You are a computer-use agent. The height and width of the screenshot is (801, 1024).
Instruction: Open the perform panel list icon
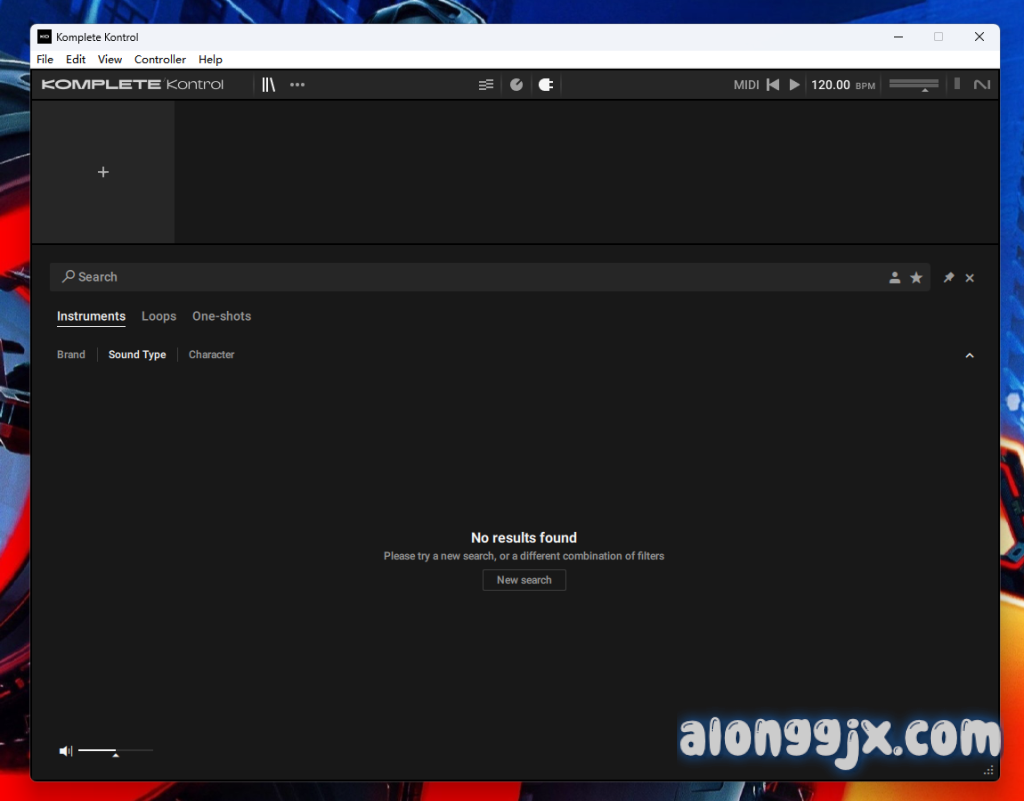[486, 85]
